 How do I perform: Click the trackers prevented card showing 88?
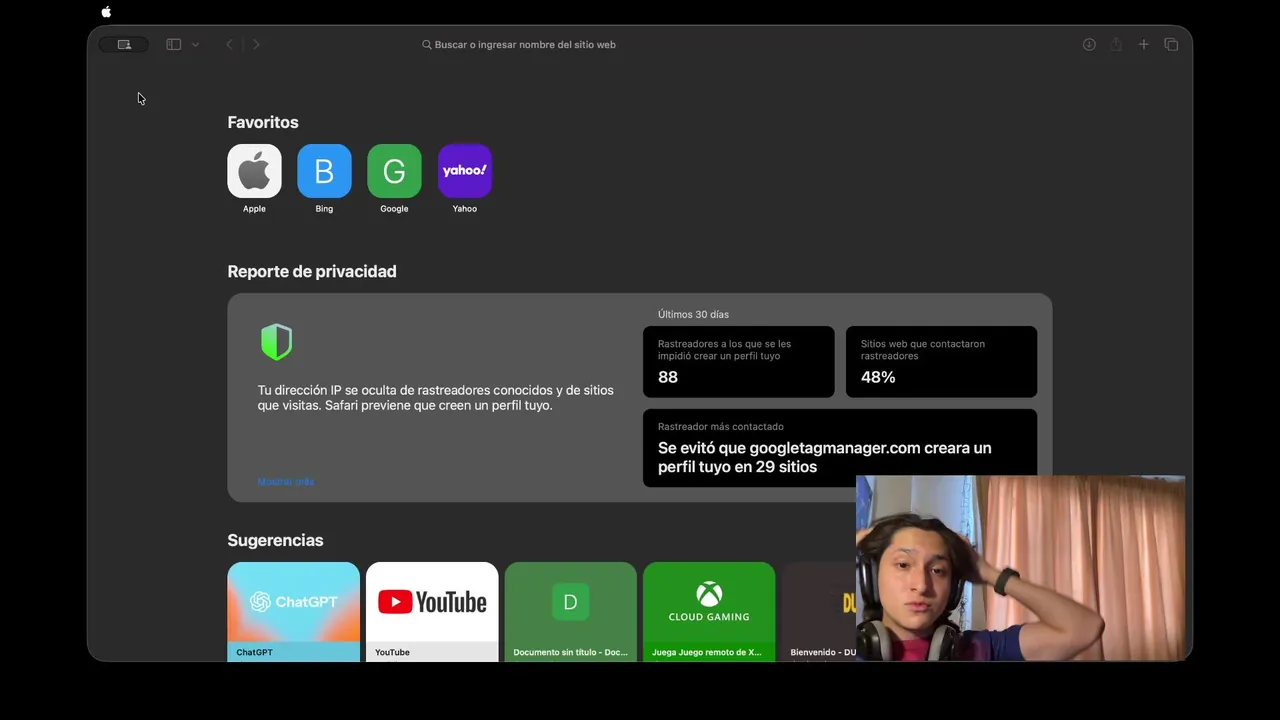[x=739, y=362]
